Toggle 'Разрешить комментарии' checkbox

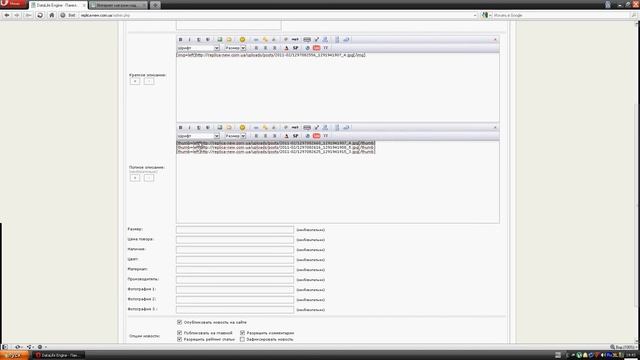242,333
